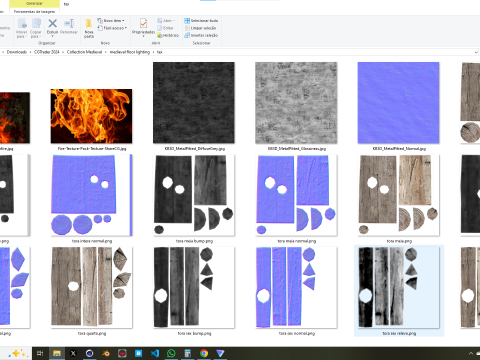The height and width of the screenshot is (360, 480).
Task: Expand the chevron after Downloads in breadcrumb
Action: coord(30,52)
